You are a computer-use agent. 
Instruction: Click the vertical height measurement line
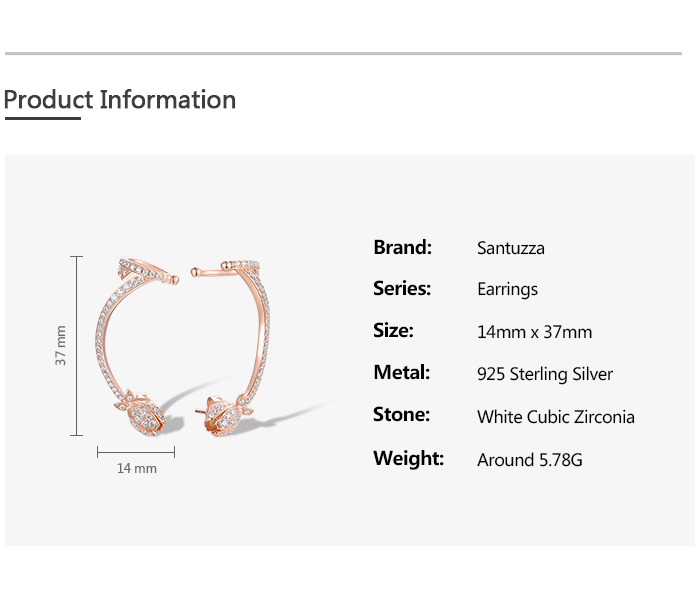pyautogui.click(x=77, y=345)
